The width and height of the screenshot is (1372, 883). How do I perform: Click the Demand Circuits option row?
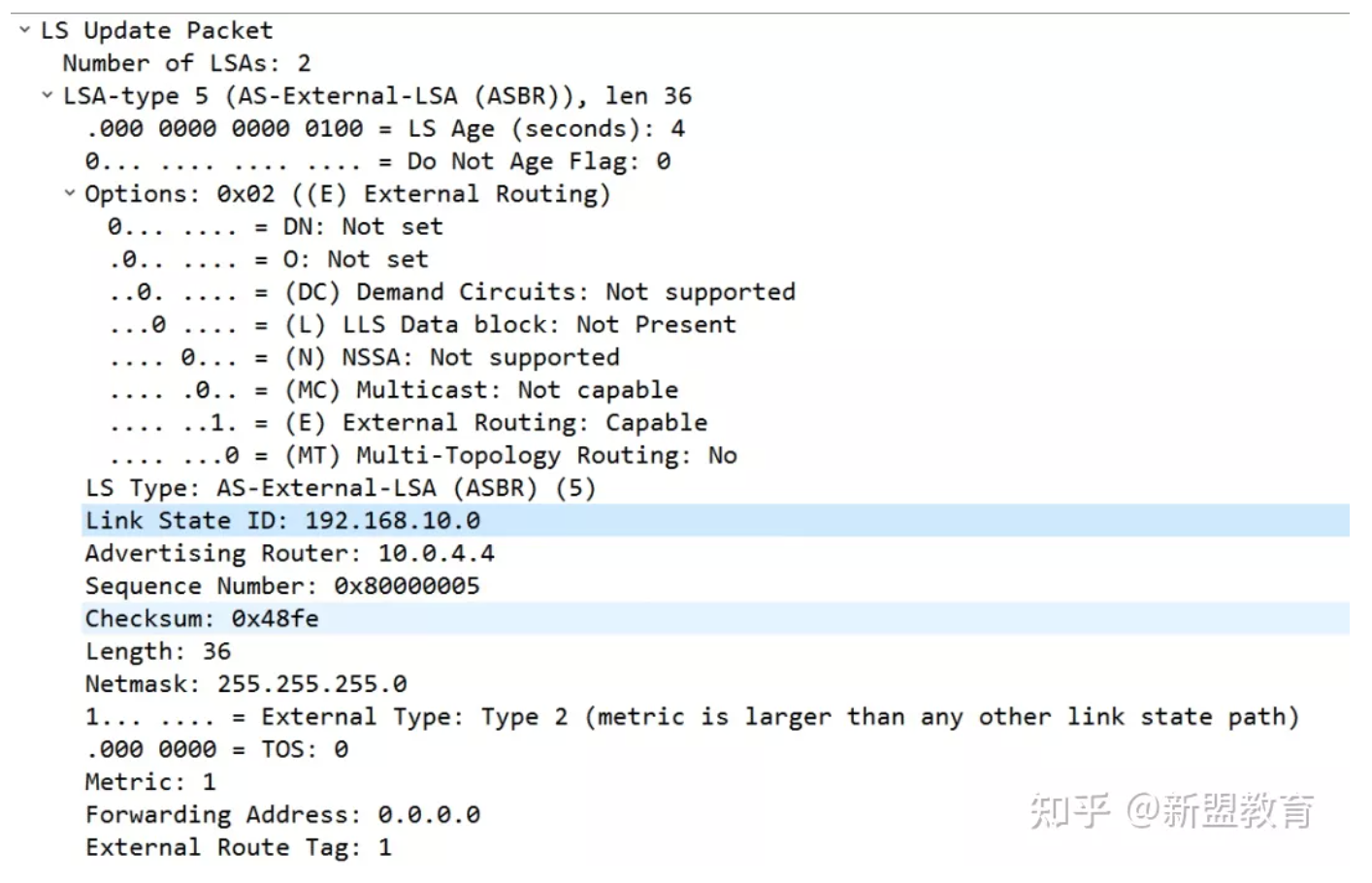451,292
